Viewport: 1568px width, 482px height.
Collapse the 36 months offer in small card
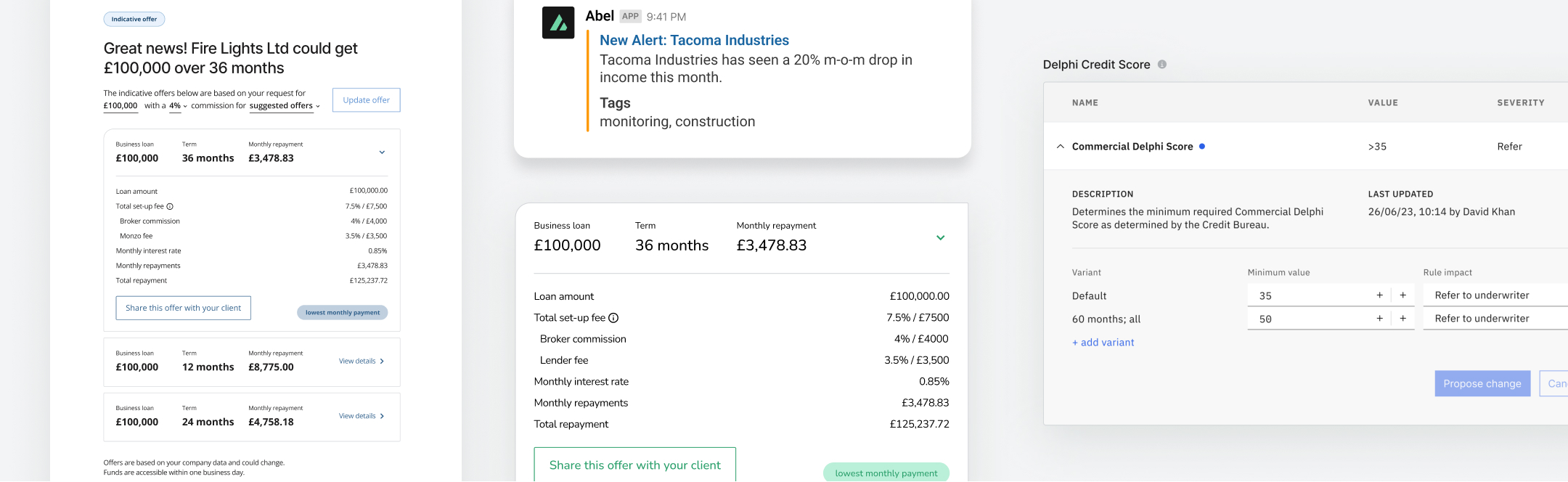(x=382, y=152)
